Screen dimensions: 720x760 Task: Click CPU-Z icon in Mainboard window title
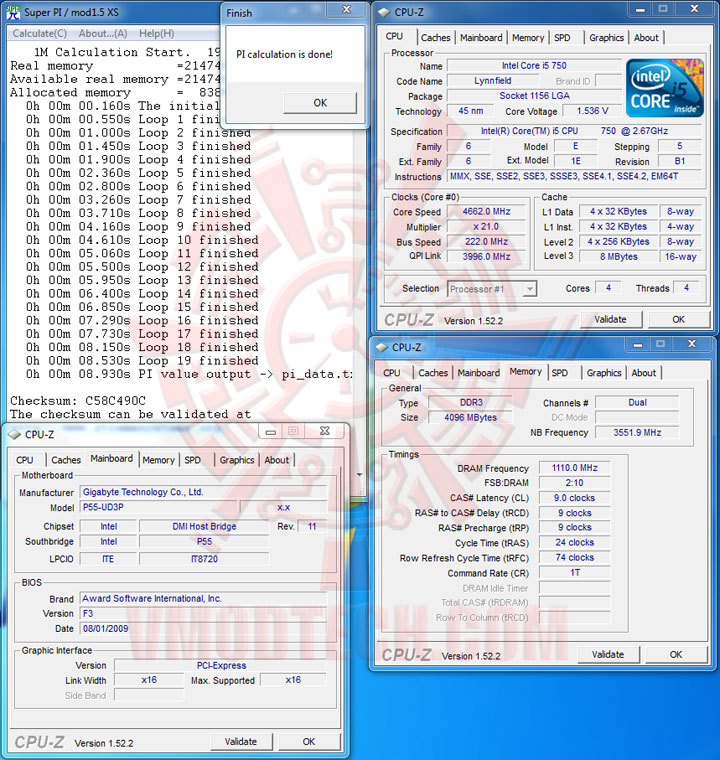pyautogui.click(x=15, y=434)
